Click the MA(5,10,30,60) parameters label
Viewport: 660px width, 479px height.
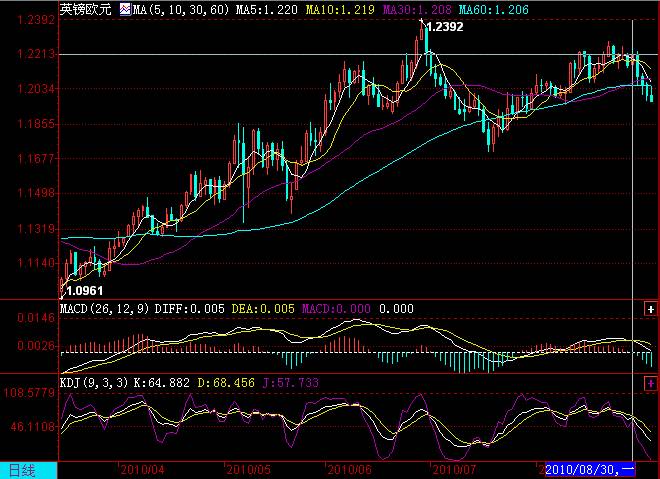tap(181, 10)
